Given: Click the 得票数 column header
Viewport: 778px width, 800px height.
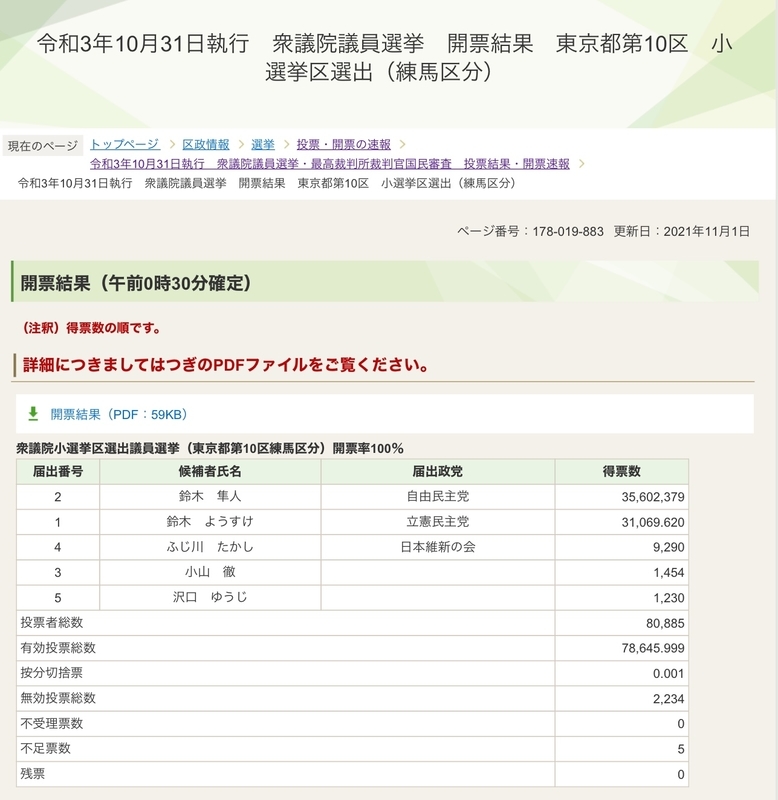Looking at the screenshot, I should (621, 471).
